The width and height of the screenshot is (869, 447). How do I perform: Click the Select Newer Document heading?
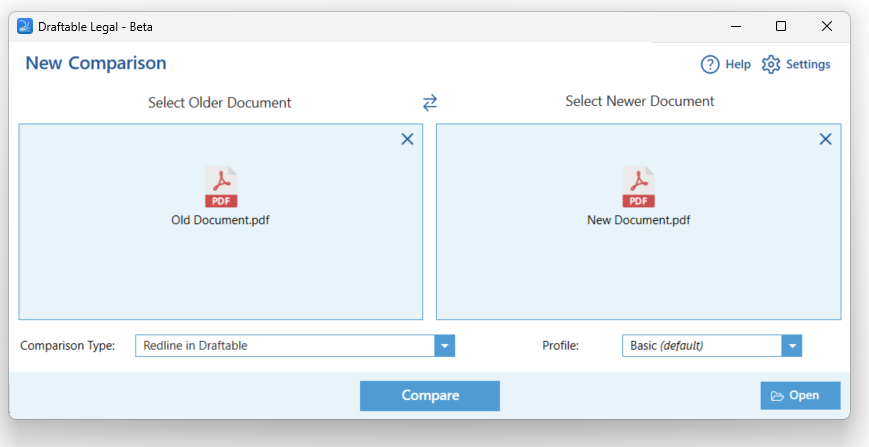click(640, 101)
